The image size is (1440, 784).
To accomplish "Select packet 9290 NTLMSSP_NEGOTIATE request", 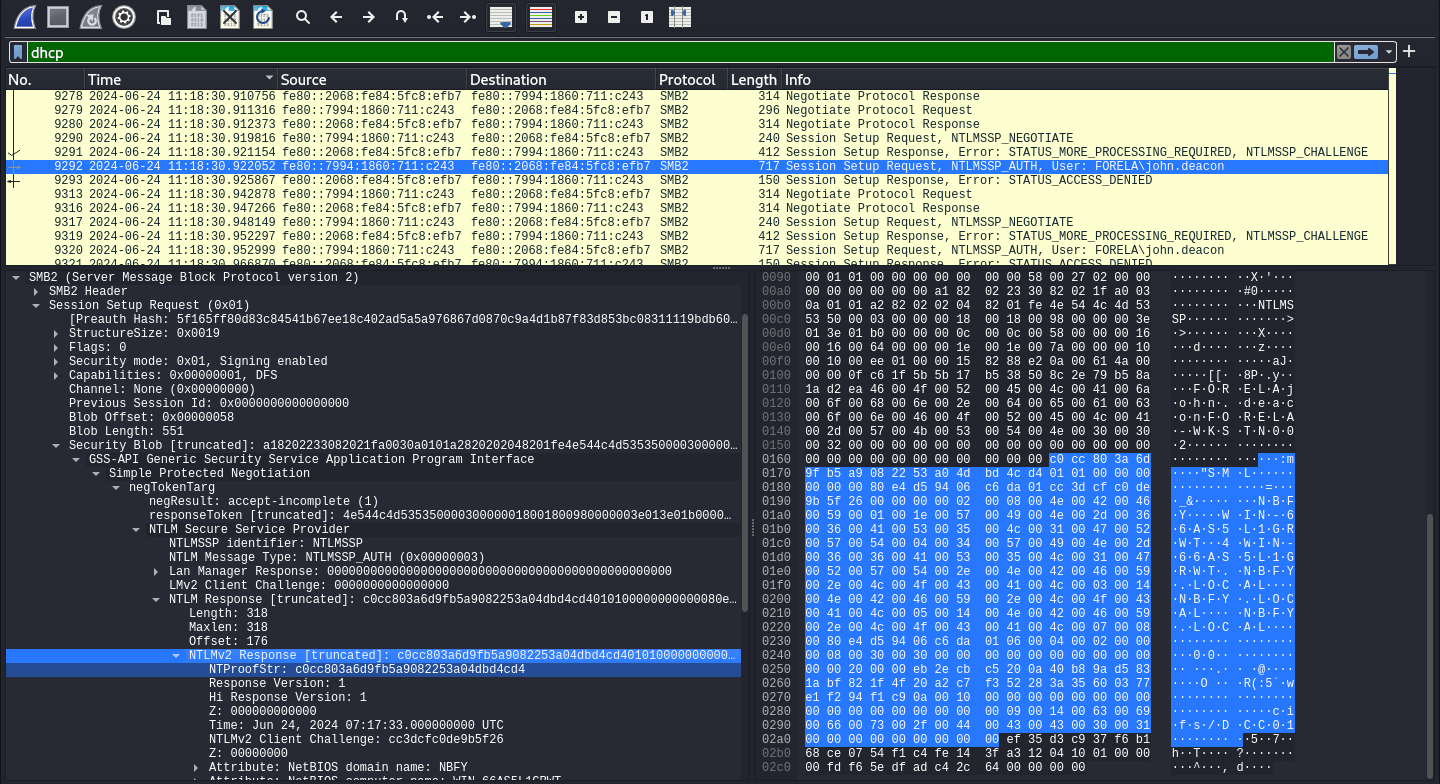I will tap(697, 138).
